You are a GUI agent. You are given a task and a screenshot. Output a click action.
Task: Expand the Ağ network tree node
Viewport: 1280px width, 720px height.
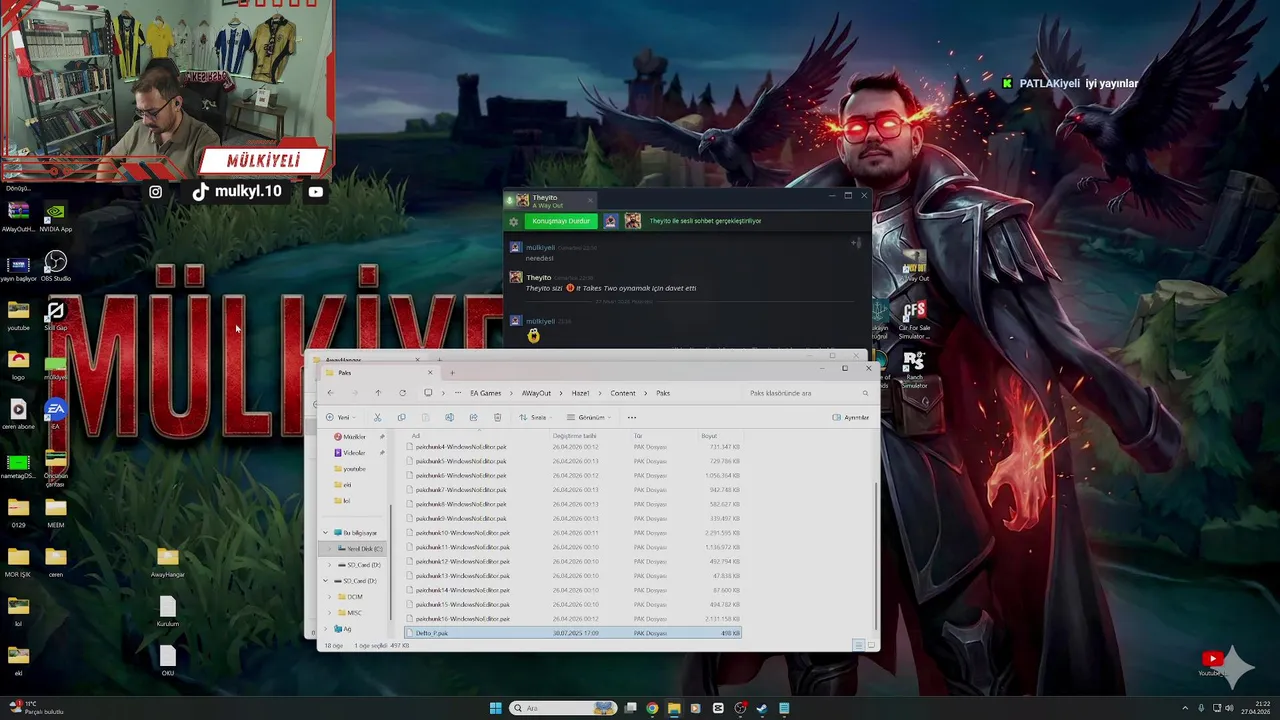(325, 629)
